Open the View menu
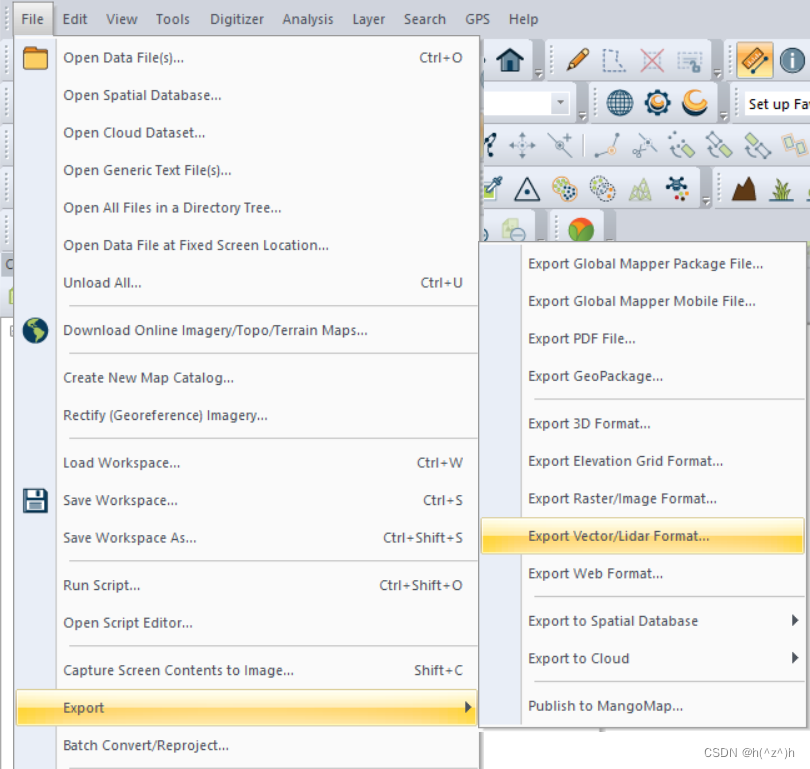This screenshot has height=769, width=810. pos(122,19)
